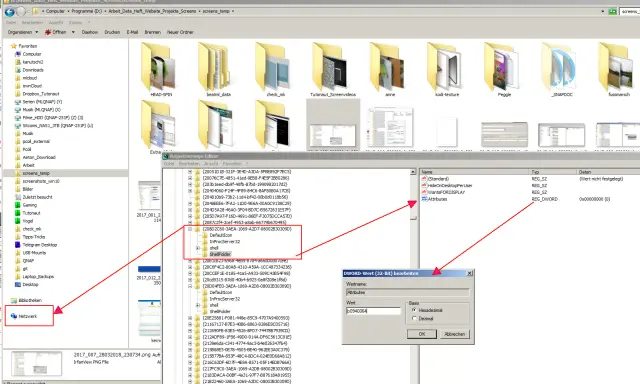The width and height of the screenshot is (640, 384).
Task: Expand shell under {208D2C60-3AEA-1069-A2D7-08002B30309D}
Action: point(198,248)
